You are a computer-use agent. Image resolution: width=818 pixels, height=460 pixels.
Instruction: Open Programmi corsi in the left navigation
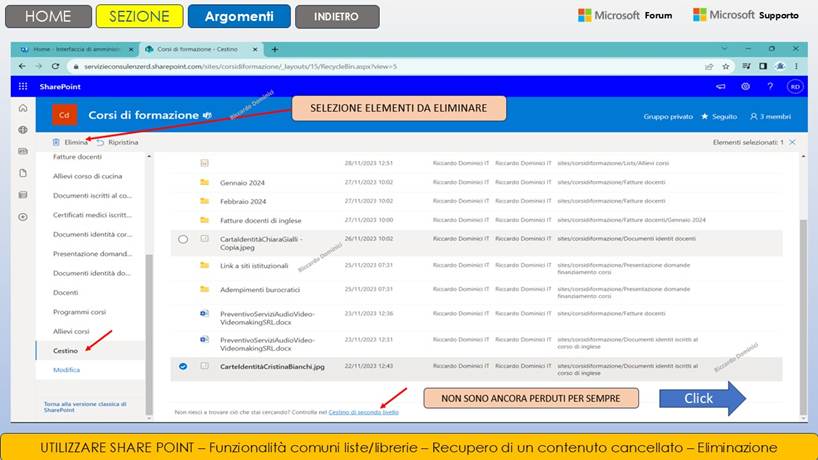(x=79, y=312)
